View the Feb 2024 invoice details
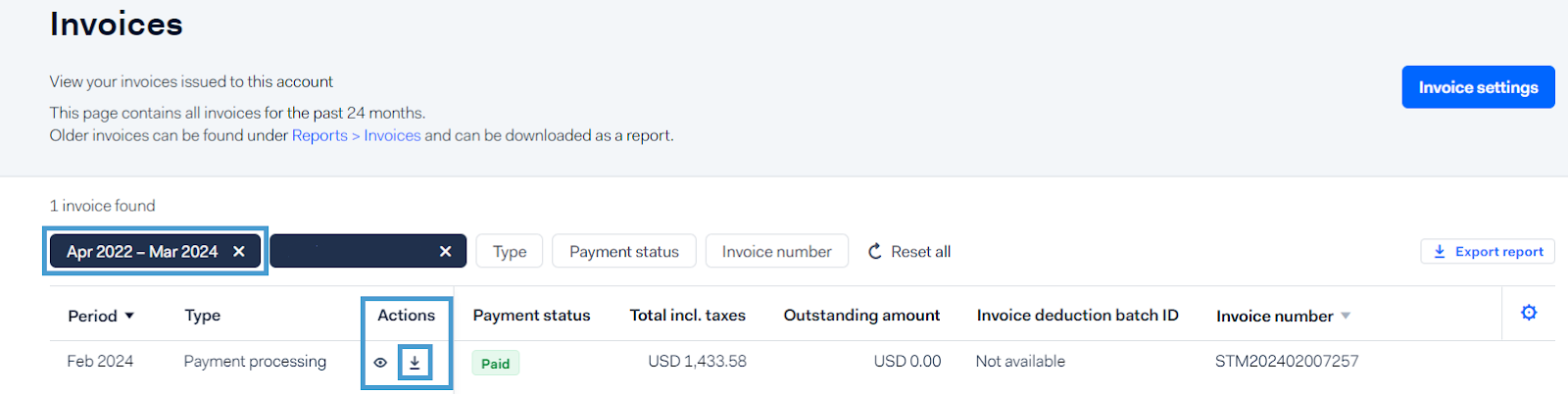Screen dimensions: 1568x394 pos(380,363)
